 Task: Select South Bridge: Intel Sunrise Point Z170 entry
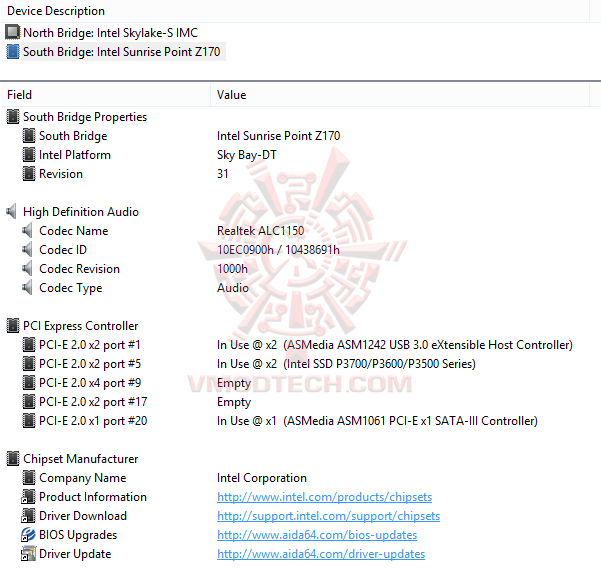pos(122,52)
